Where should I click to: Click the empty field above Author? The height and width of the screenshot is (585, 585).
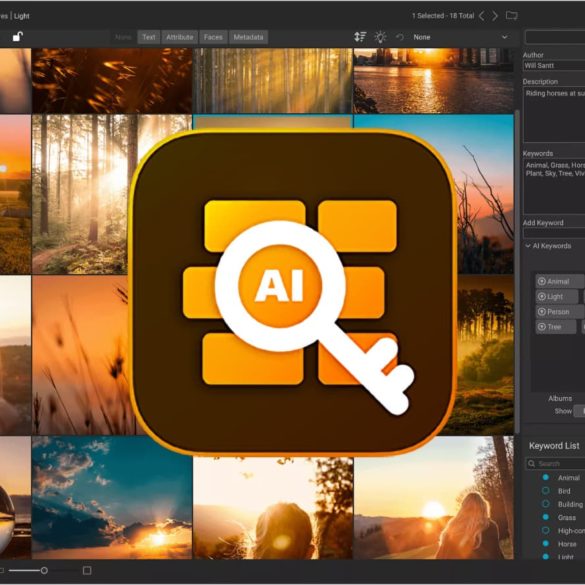pos(555,37)
